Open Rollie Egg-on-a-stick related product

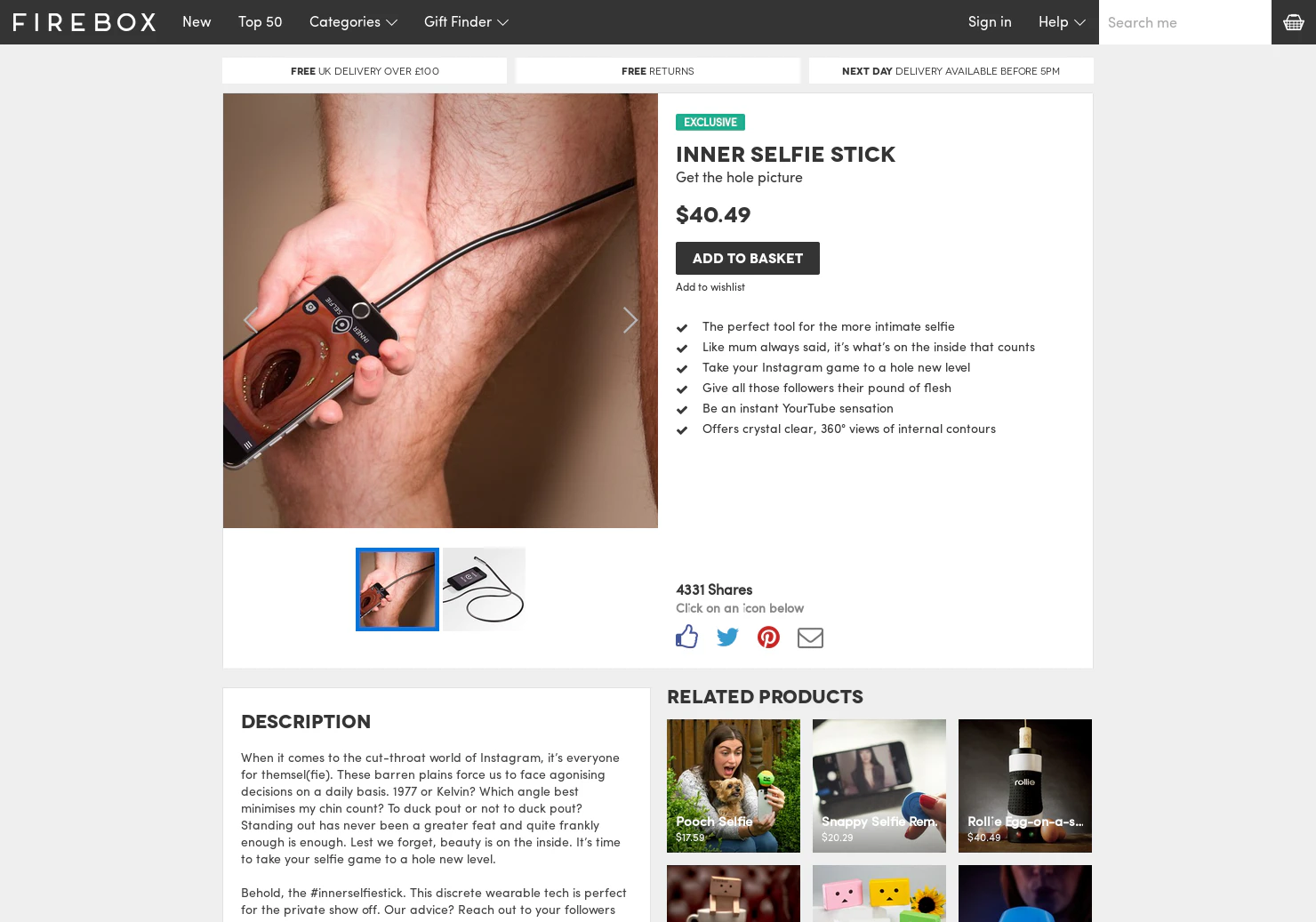click(x=1025, y=786)
